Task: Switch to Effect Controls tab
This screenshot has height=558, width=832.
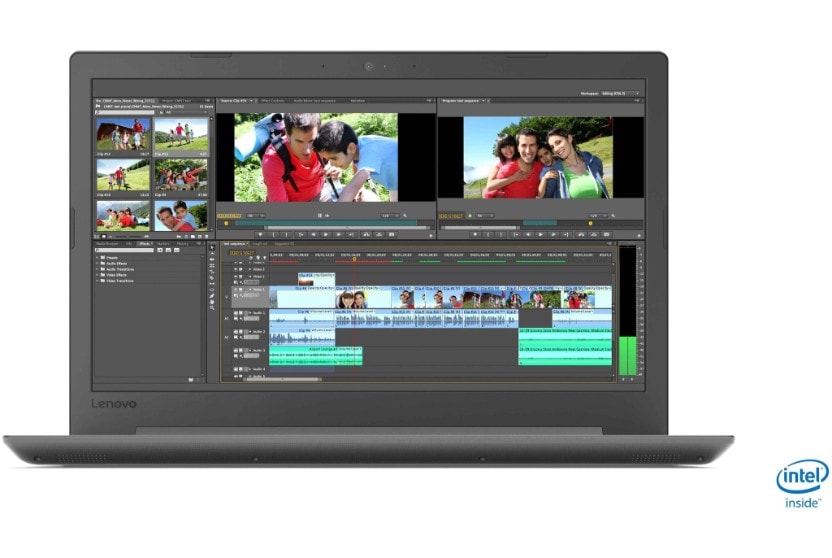Action: pos(272,100)
